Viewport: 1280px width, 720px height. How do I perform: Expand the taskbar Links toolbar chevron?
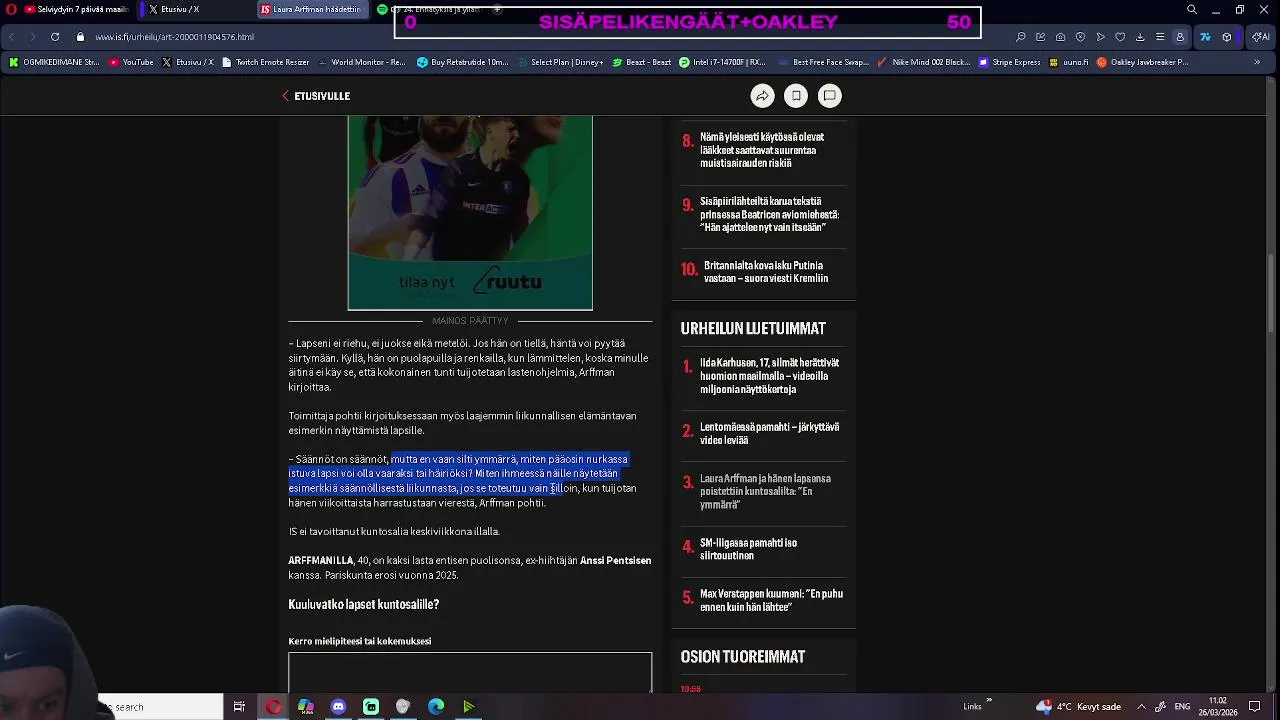989,701
